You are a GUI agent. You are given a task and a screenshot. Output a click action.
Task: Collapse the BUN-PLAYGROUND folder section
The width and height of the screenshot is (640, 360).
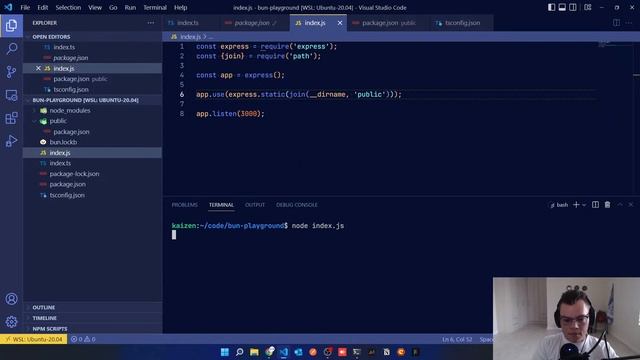[93, 100]
